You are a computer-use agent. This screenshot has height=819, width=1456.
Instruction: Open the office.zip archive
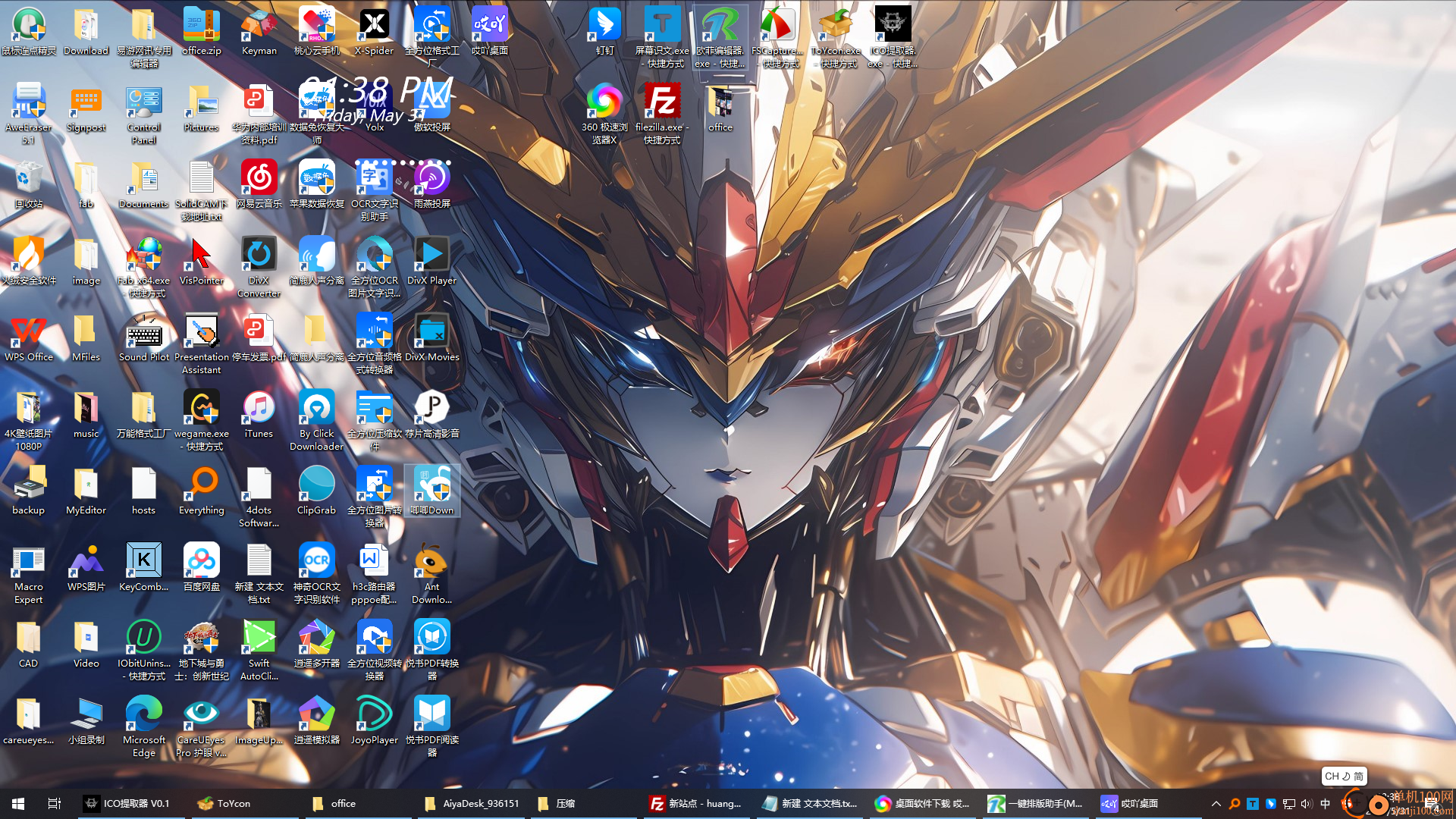202,32
